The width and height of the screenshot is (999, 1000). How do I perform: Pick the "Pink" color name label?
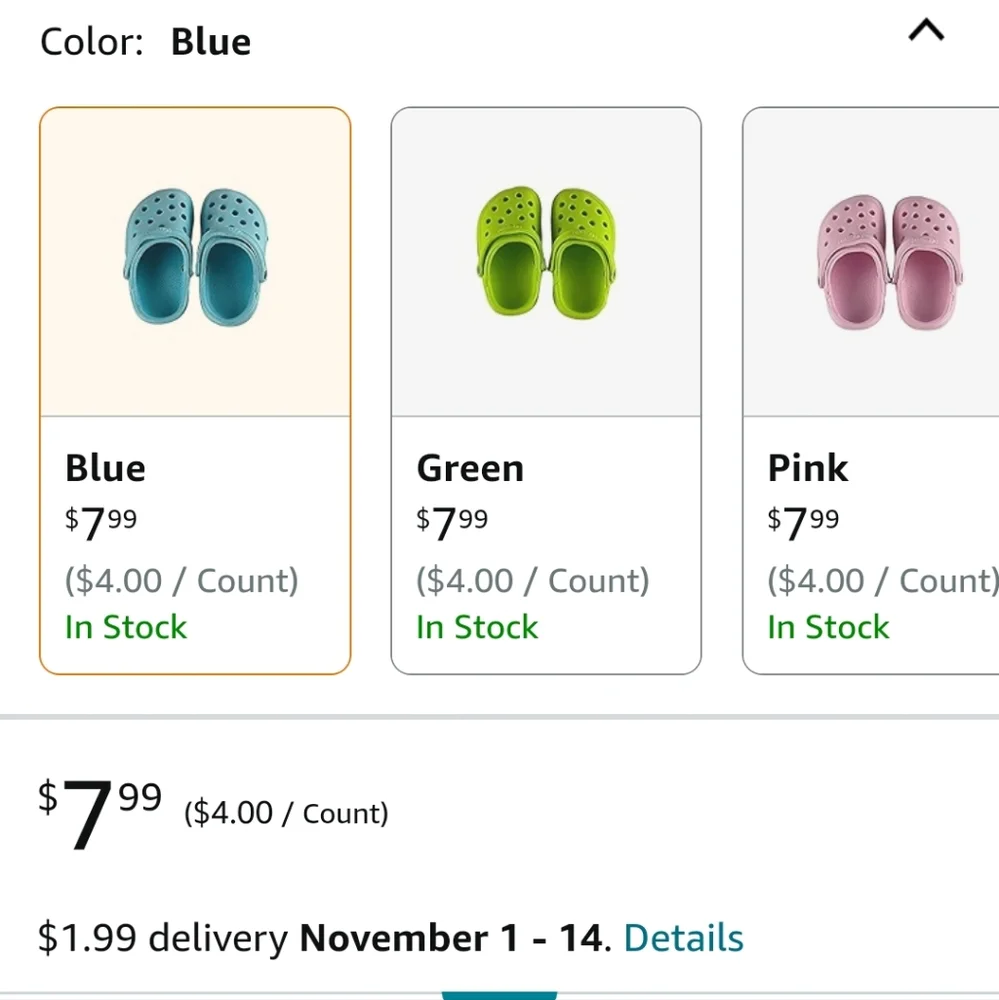808,468
